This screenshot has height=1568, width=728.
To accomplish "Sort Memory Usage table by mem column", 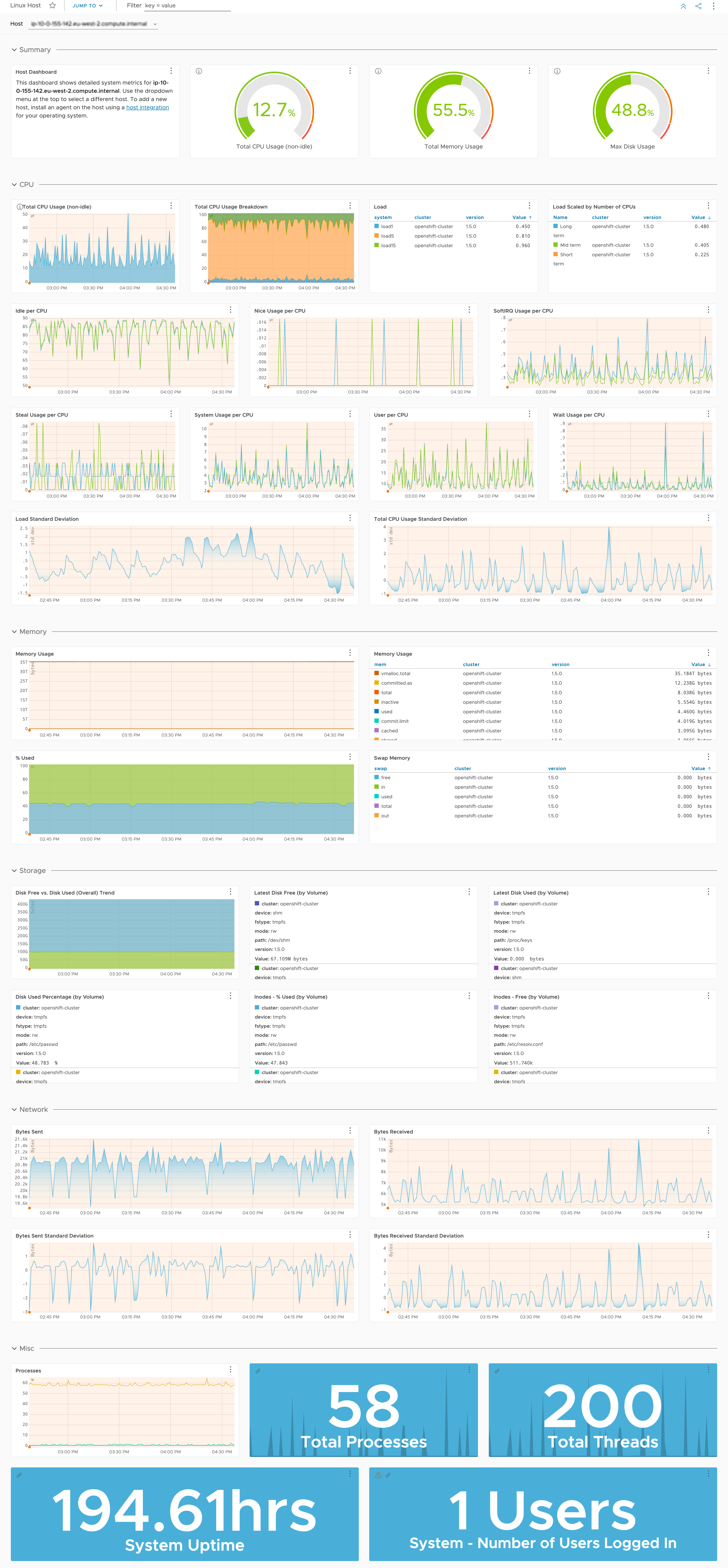I will 380,665.
